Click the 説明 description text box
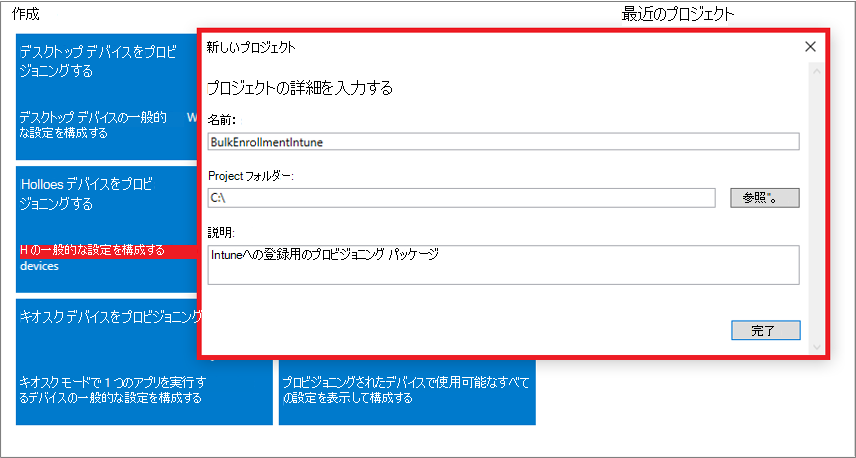 pyautogui.click(x=503, y=265)
